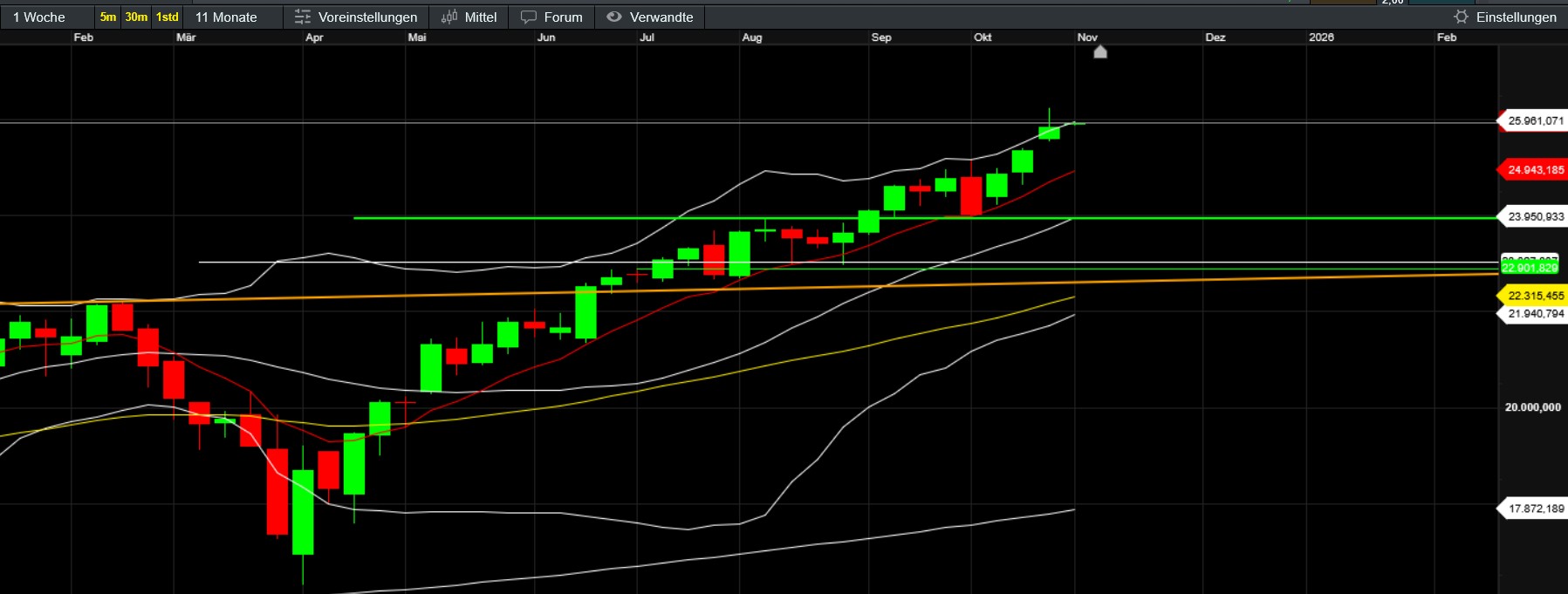Select the green 22.901,829 price label

pyautogui.click(x=1530, y=268)
